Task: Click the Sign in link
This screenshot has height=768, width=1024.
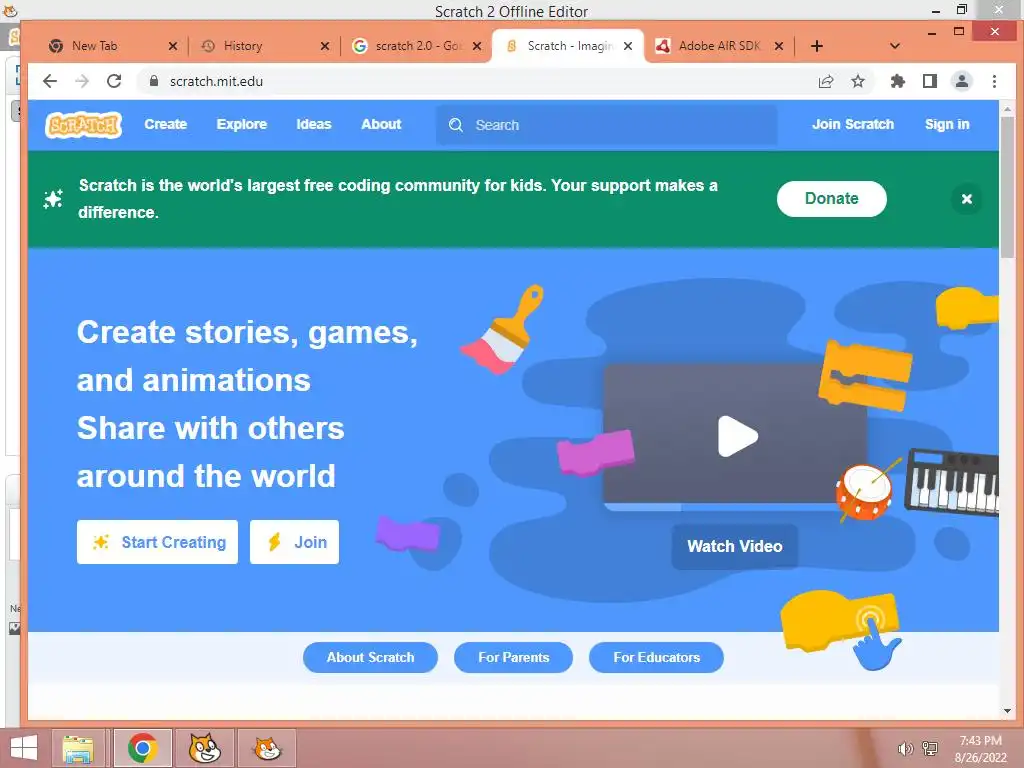Action: pyautogui.click(x=947, y=124)
